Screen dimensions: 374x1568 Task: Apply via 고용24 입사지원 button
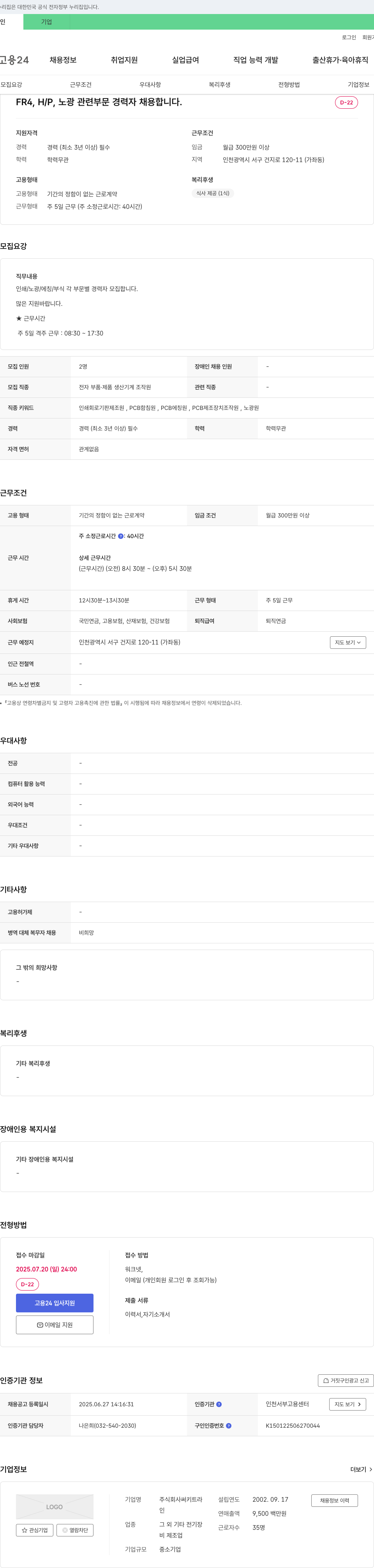click(55, 1303)
